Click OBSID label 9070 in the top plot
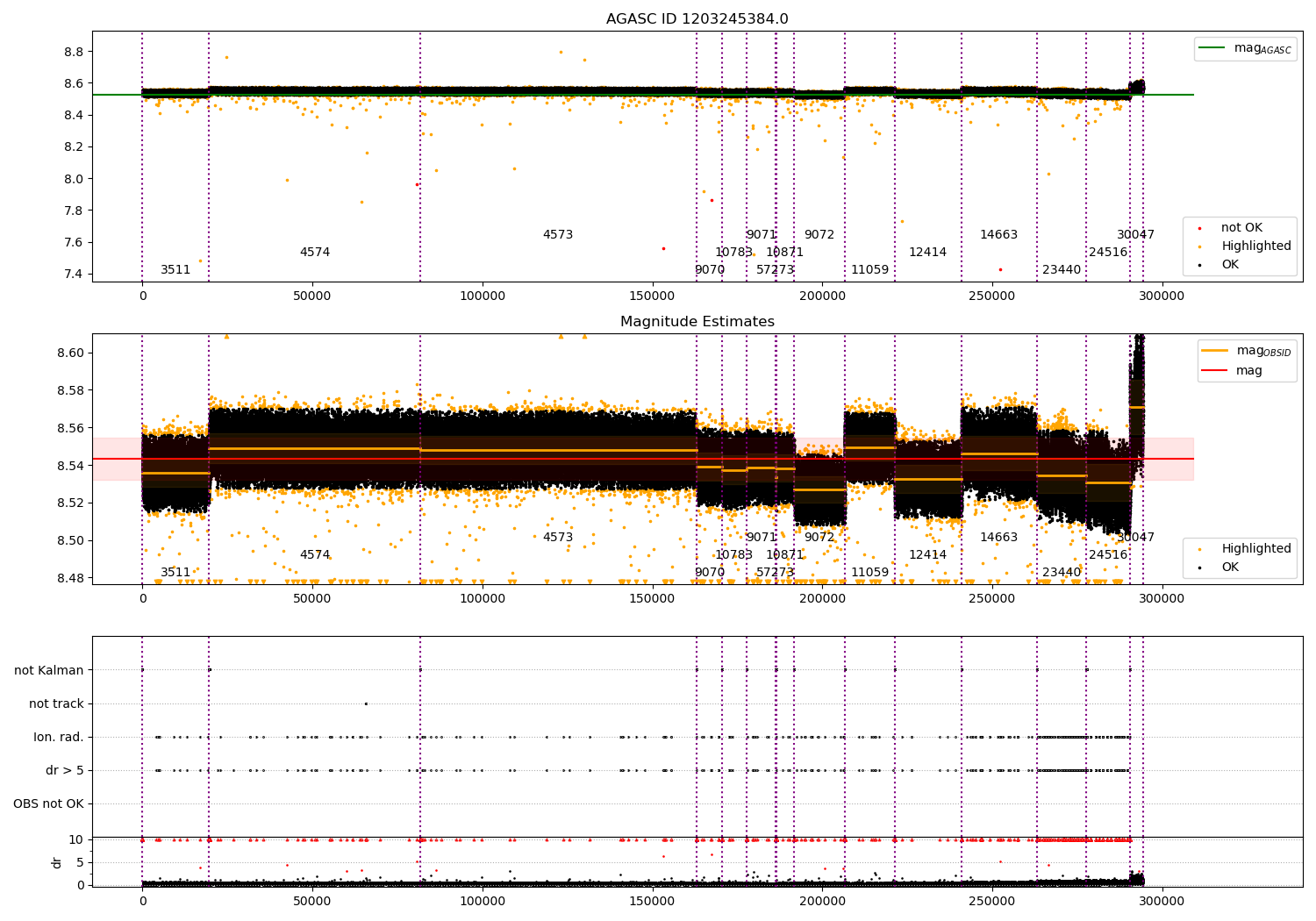Image resolution: width=1316 pixels, height=921 pixels. click(x=710, y=270)
